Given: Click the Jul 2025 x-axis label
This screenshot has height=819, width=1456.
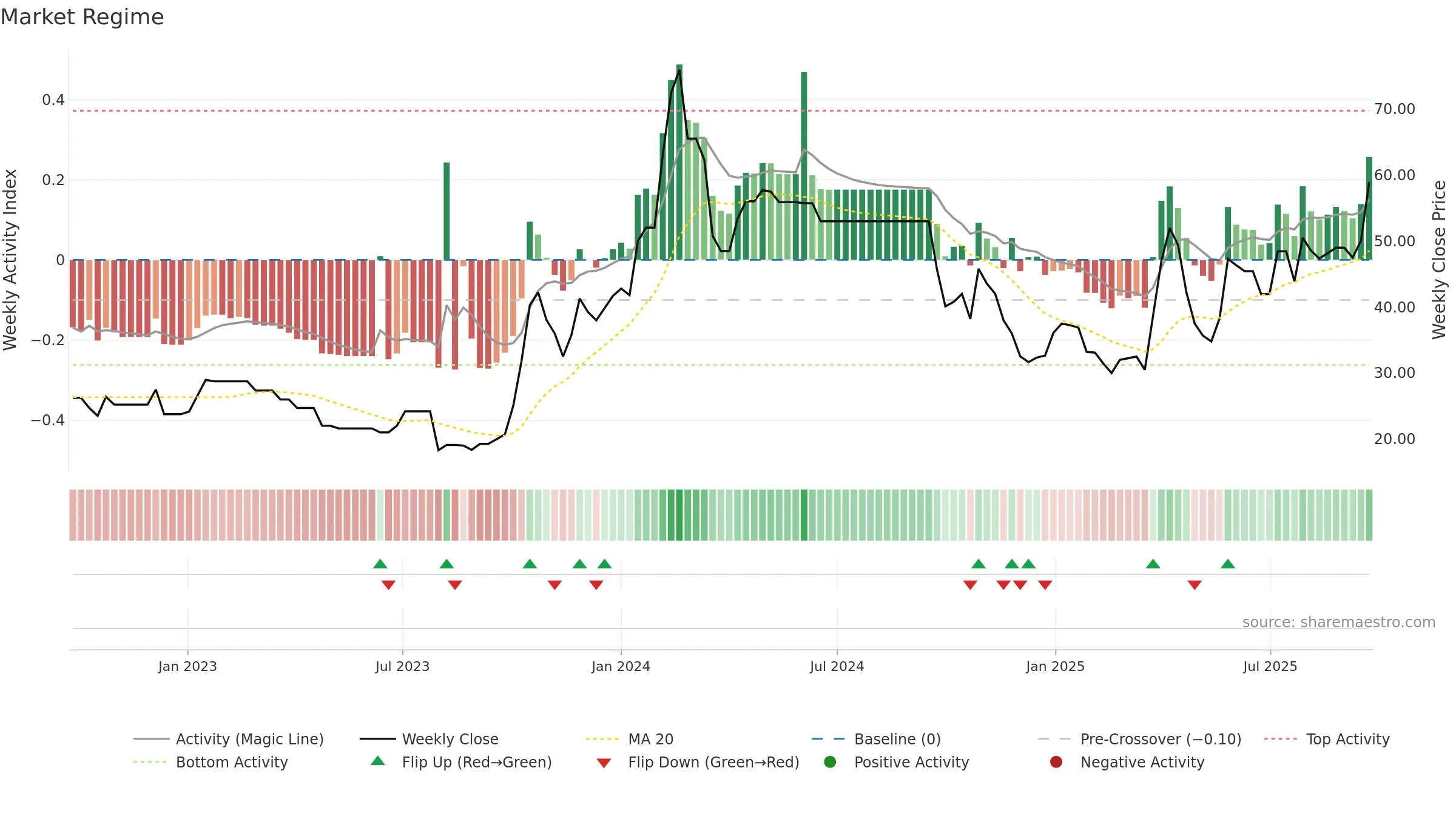Looking at the screenshot, I should tap(1270, 666).
